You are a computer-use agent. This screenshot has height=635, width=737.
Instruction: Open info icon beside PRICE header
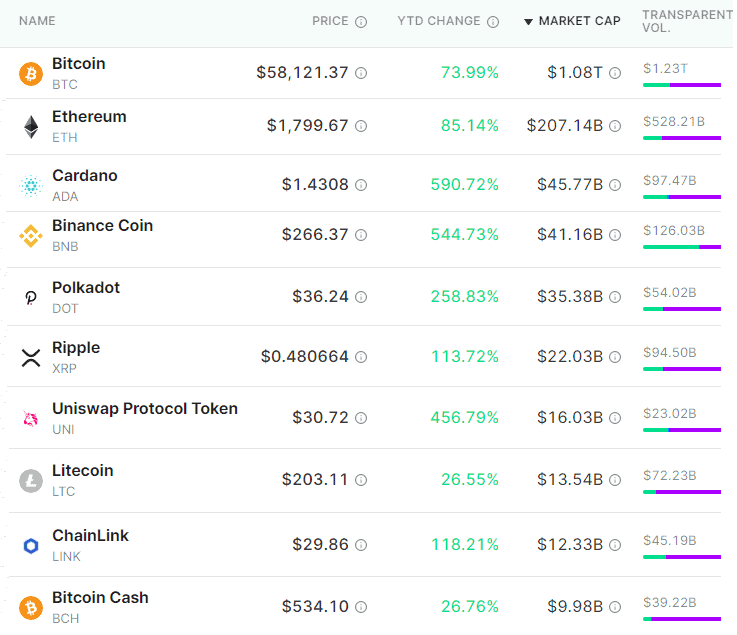click(x=361, y=22)
